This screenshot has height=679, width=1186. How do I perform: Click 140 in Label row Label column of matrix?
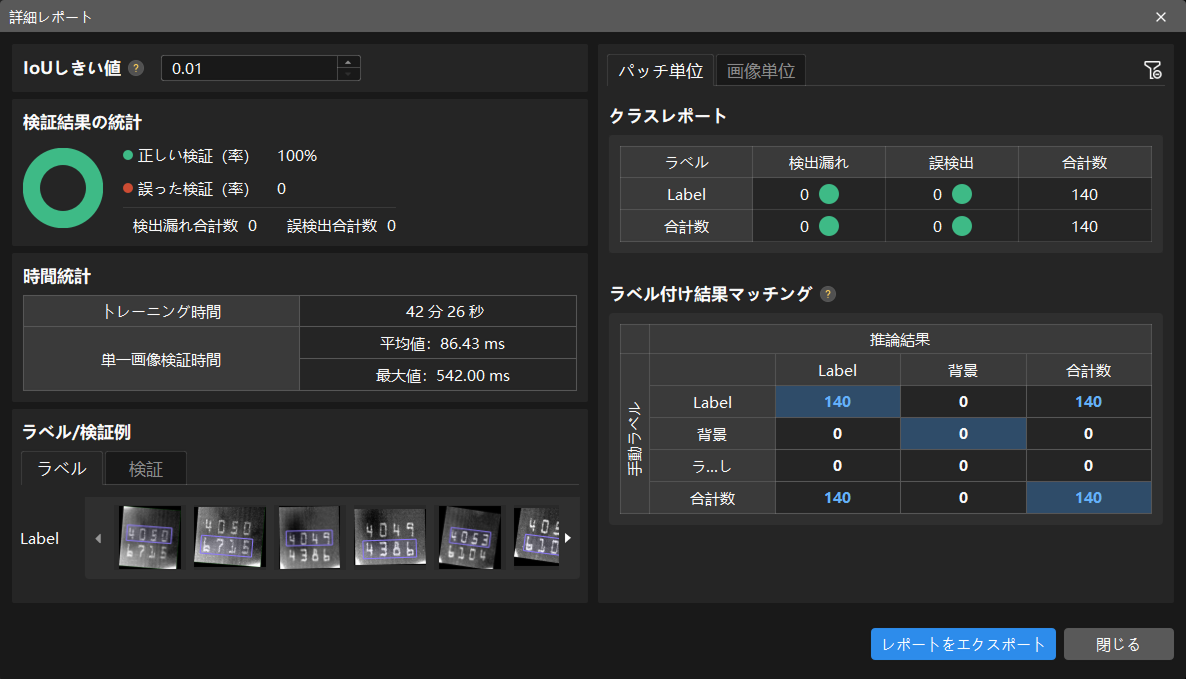point(837,402)
